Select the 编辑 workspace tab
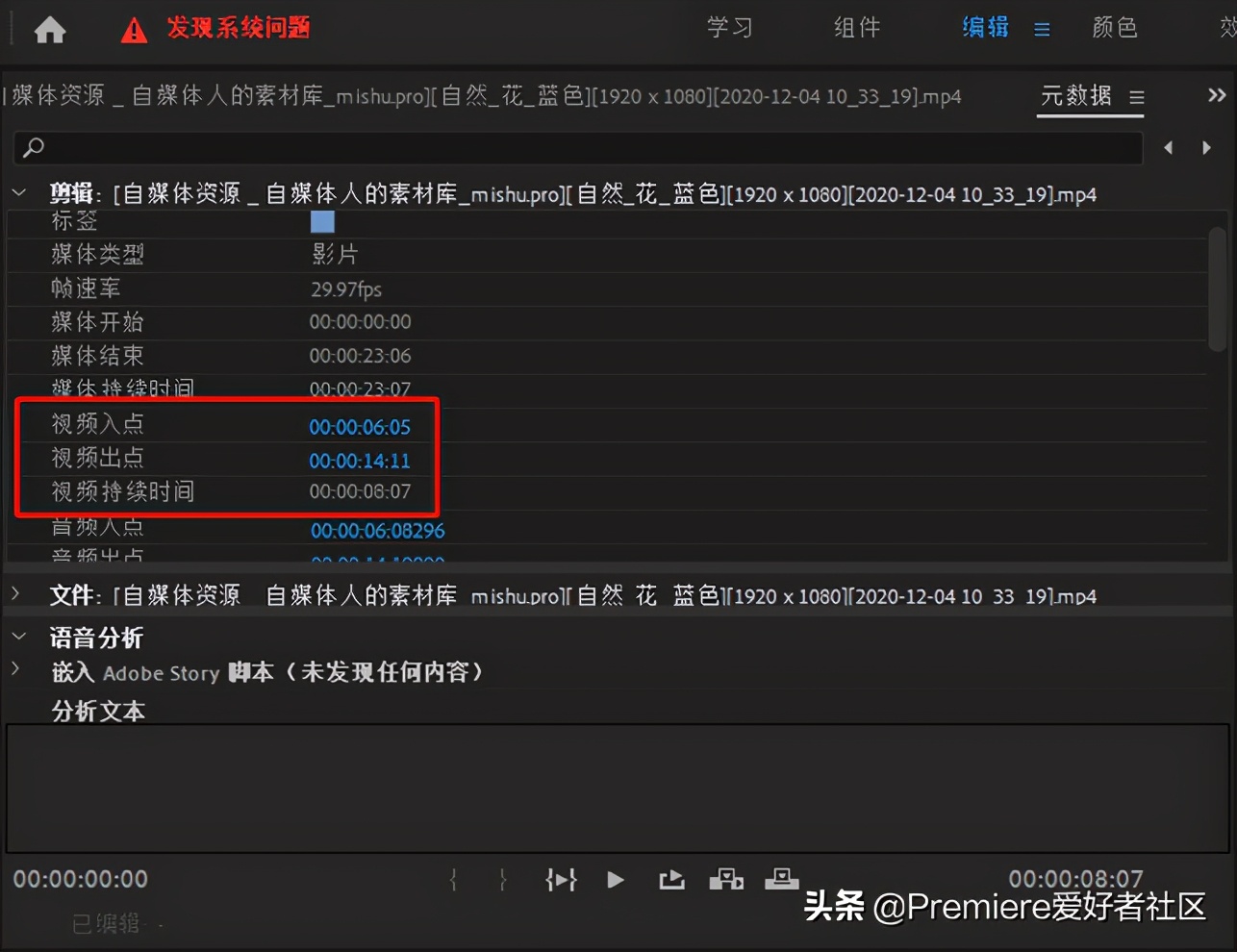This screenshot has width=1237, height=952. tap(983, 29)
